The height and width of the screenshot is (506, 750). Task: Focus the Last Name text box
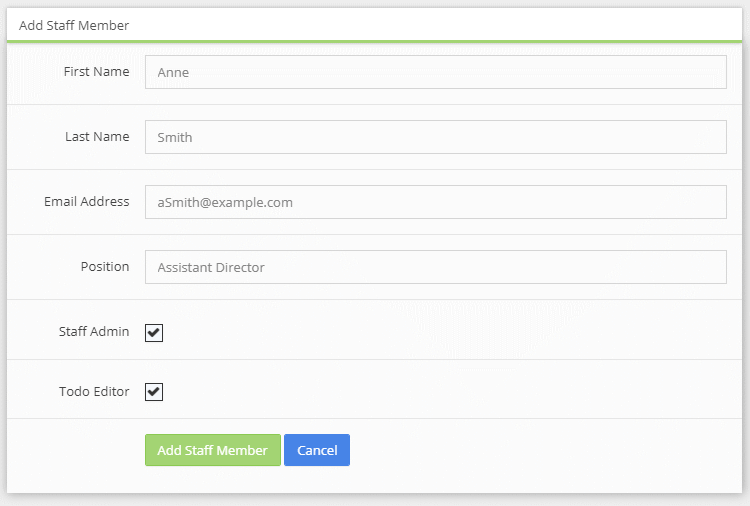coord(435,137)
